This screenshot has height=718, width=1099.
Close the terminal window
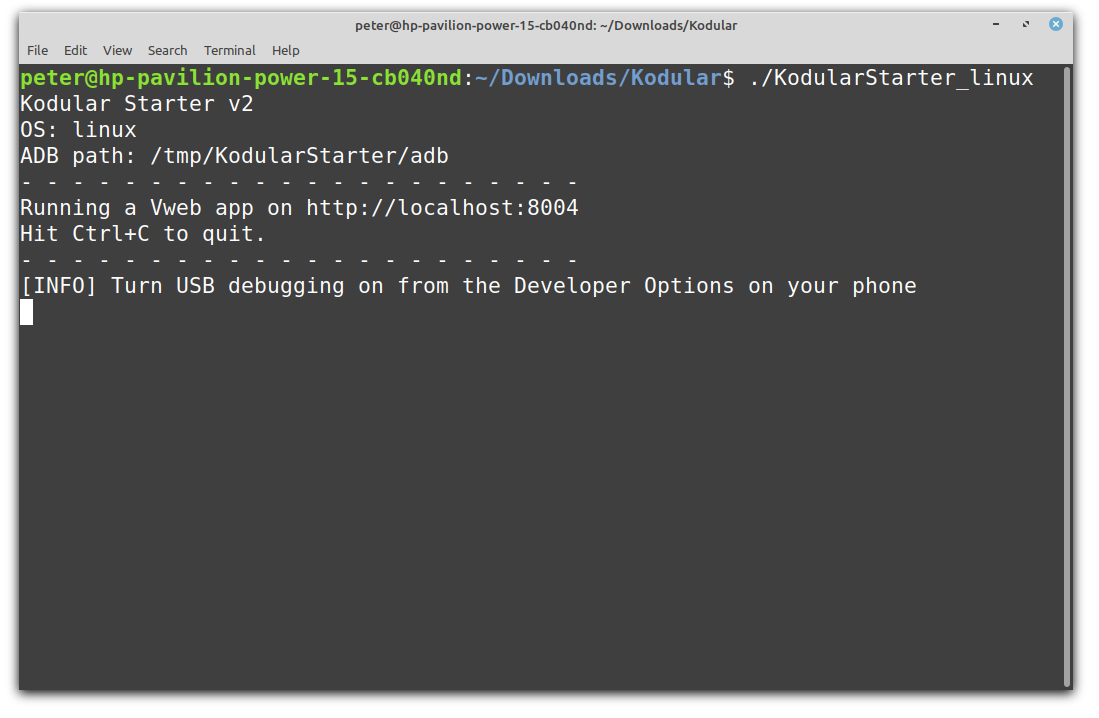(1056, 25)
